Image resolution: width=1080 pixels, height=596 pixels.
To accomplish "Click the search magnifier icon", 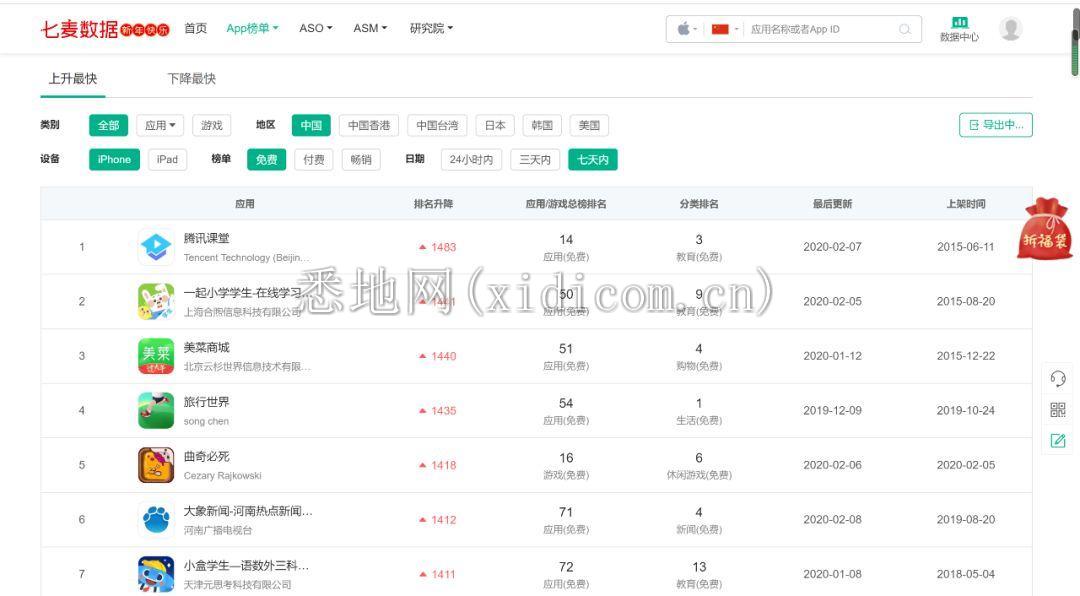I will pos(904,29).
